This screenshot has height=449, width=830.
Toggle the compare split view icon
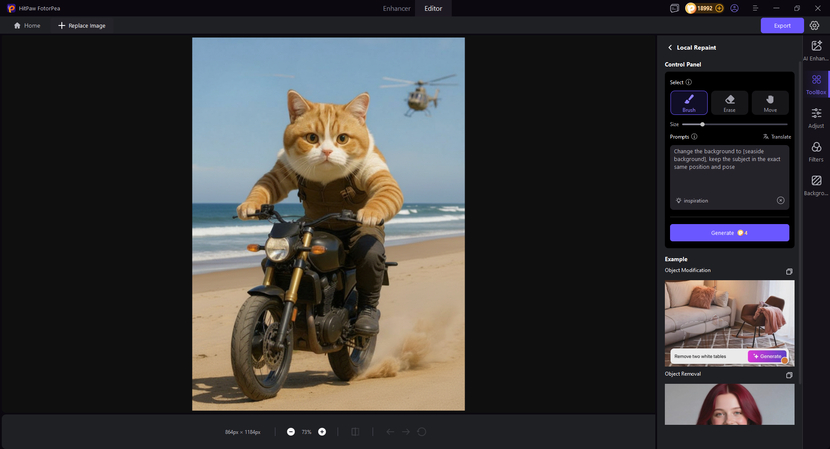(x=355, y=432)
